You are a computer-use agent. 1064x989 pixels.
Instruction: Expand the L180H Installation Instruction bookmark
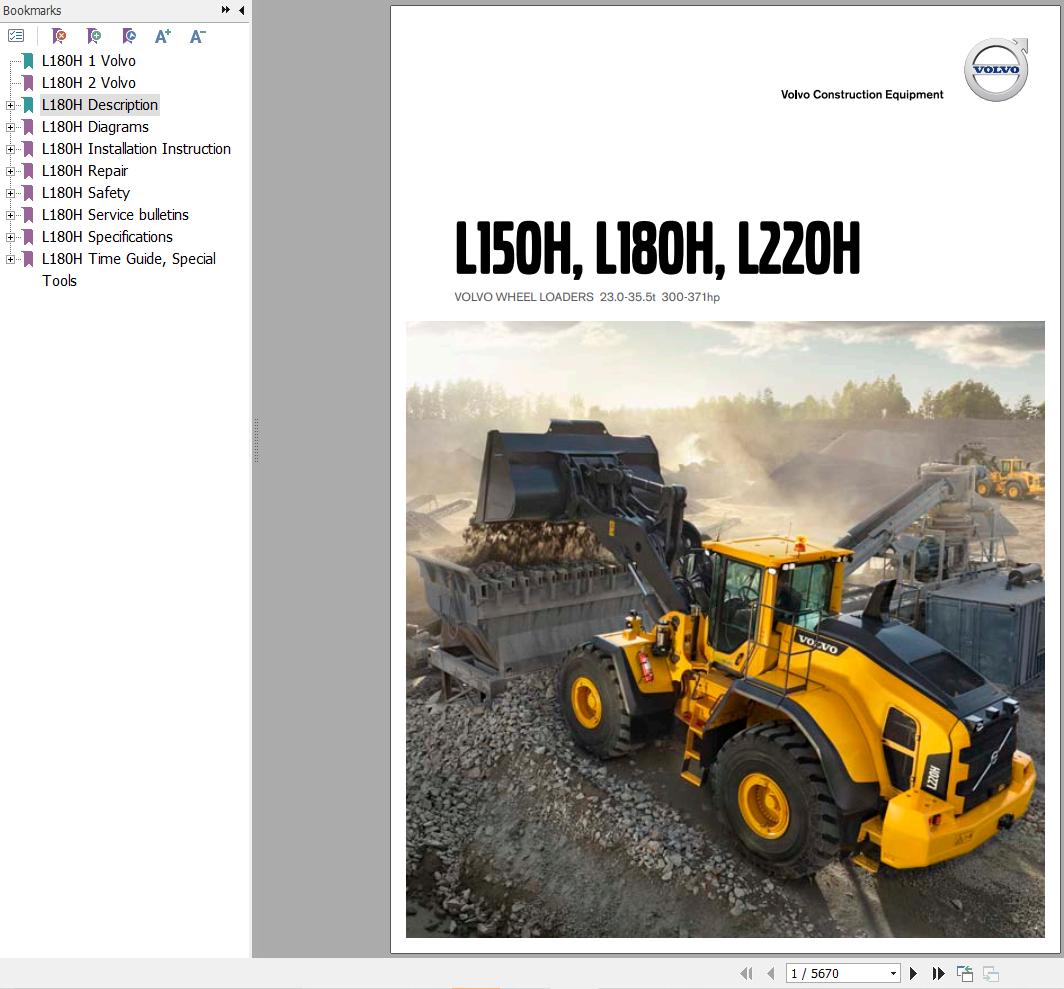tap(10, 149)
